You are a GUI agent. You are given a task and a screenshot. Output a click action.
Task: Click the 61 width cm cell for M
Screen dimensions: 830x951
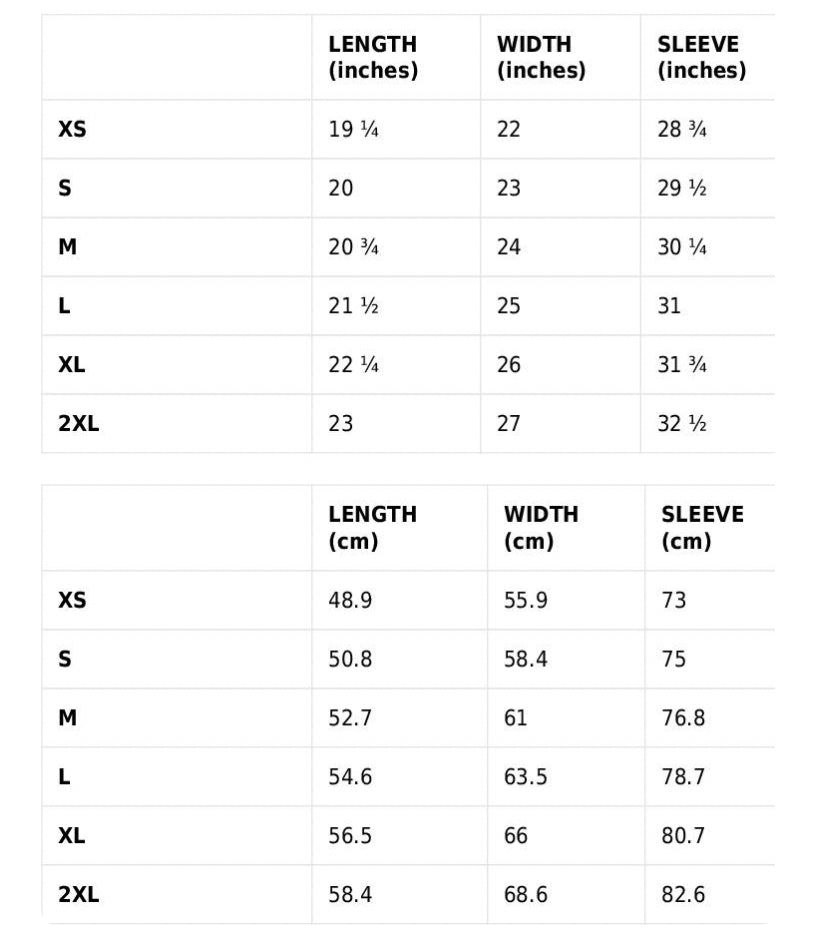click(515, 717)
